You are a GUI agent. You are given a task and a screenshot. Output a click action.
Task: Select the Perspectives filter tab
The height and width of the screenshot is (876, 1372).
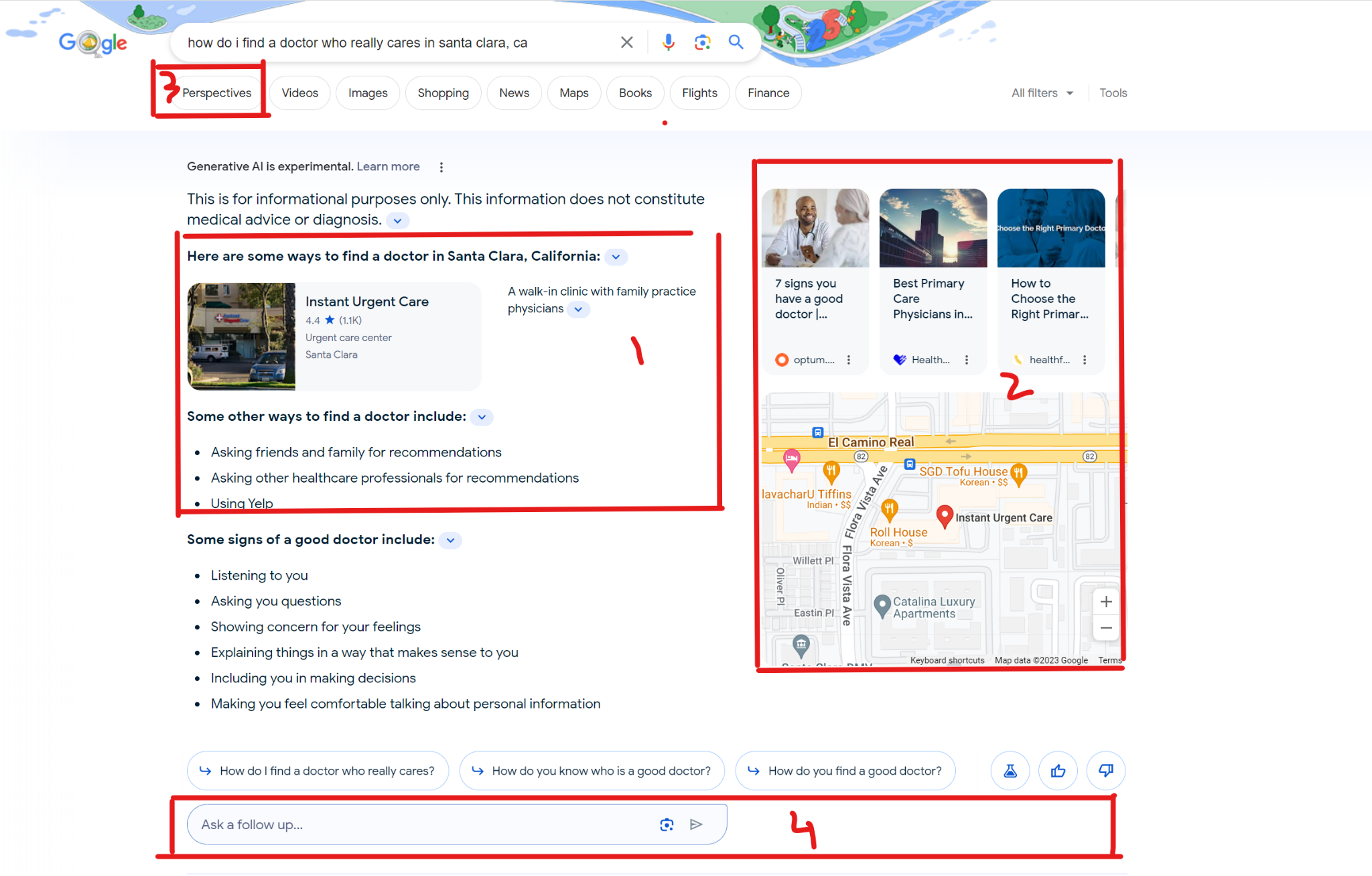tap(216, 93)
